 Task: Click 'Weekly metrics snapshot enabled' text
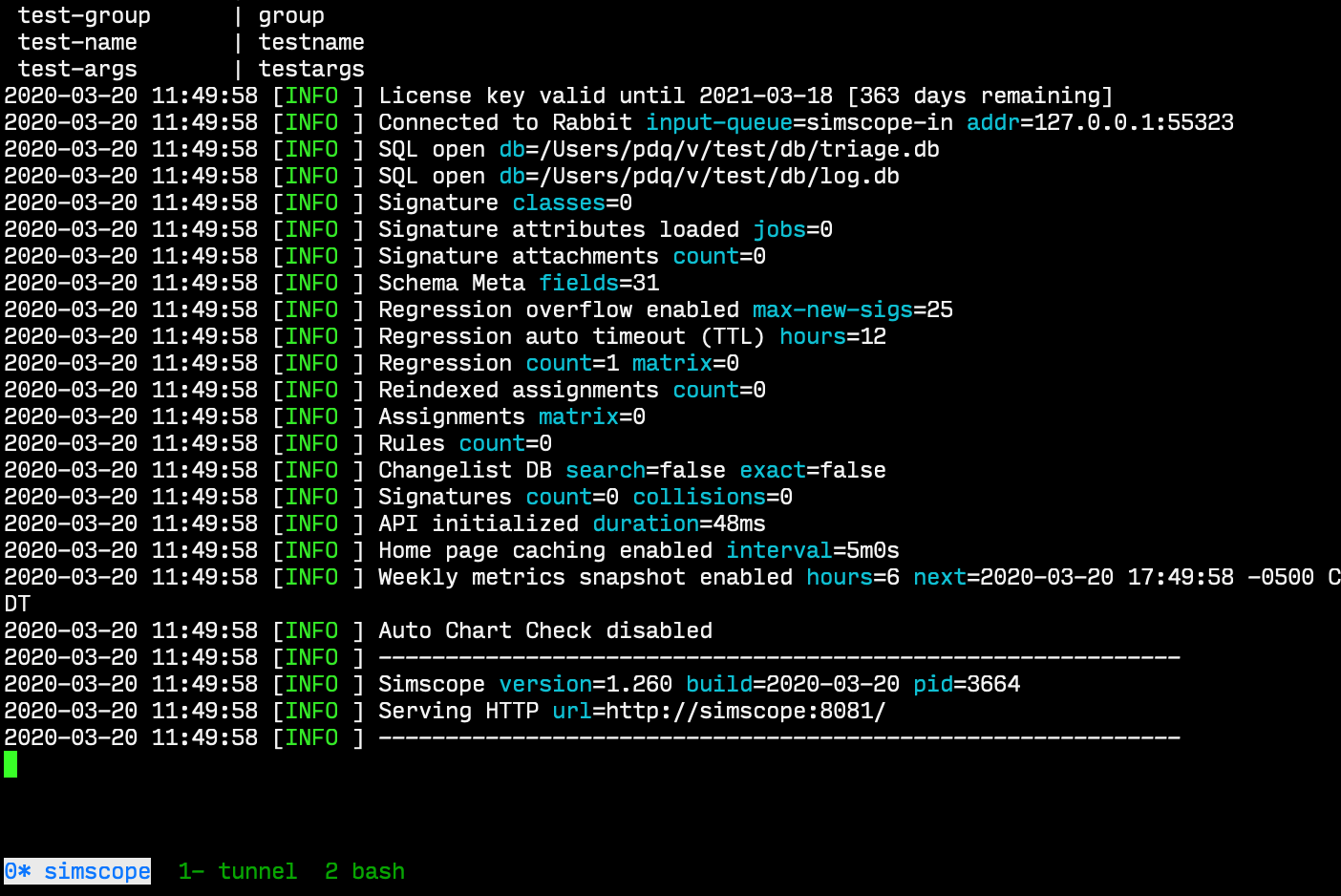[x=585, y=577]
